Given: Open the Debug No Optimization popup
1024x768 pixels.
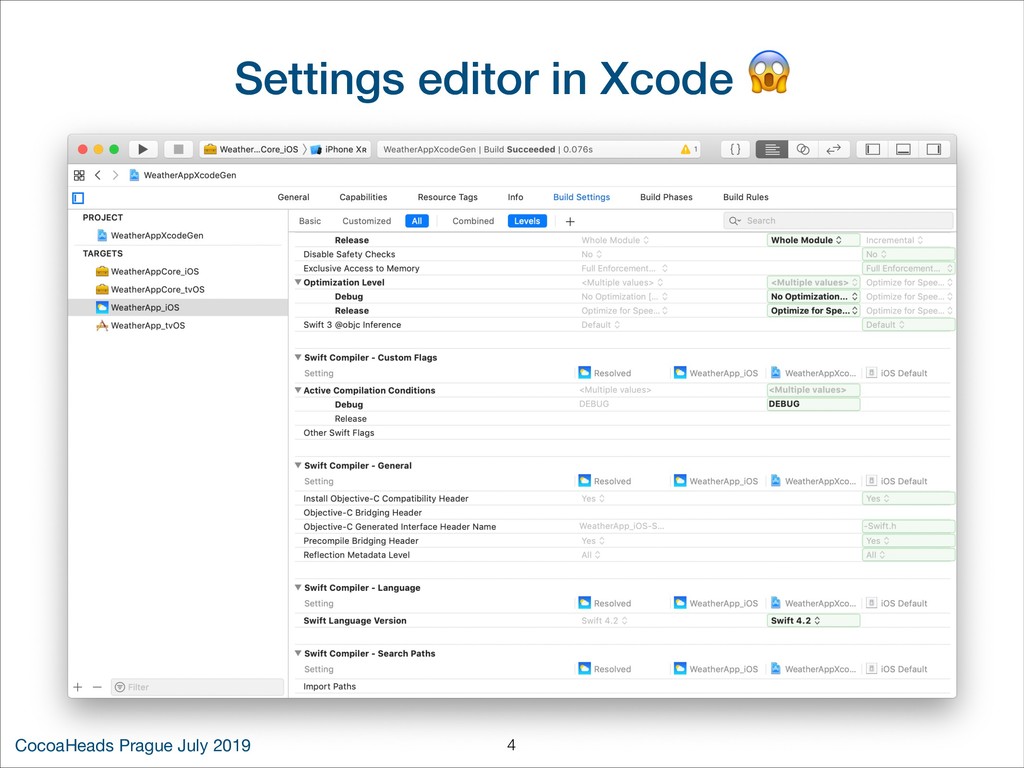Looking at the screenshot, I should coord(813,296).
